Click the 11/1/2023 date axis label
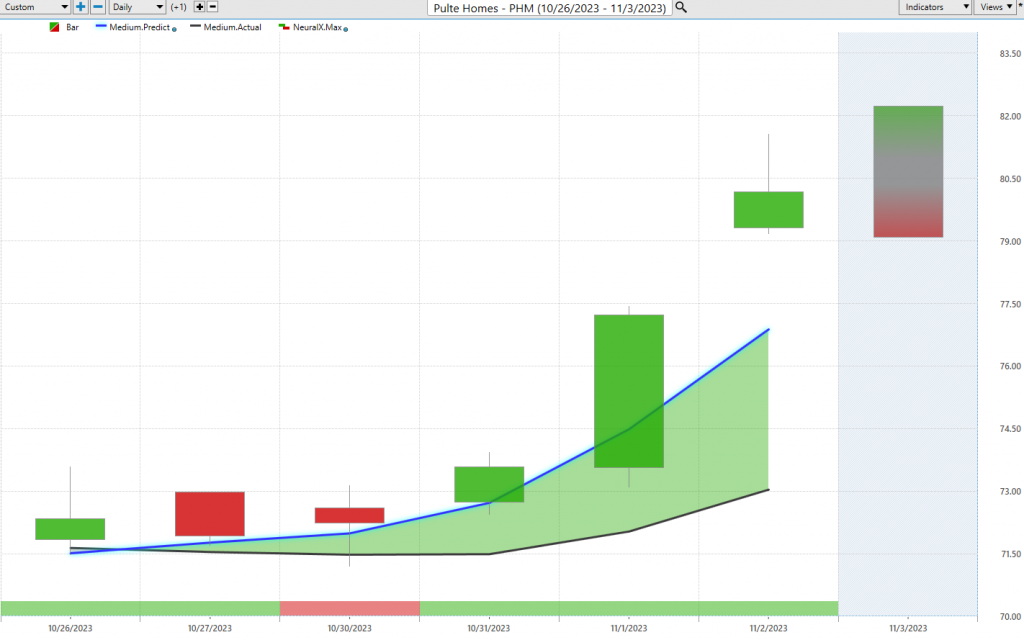This screenshot has width=1024, height=640. (629, 628)
